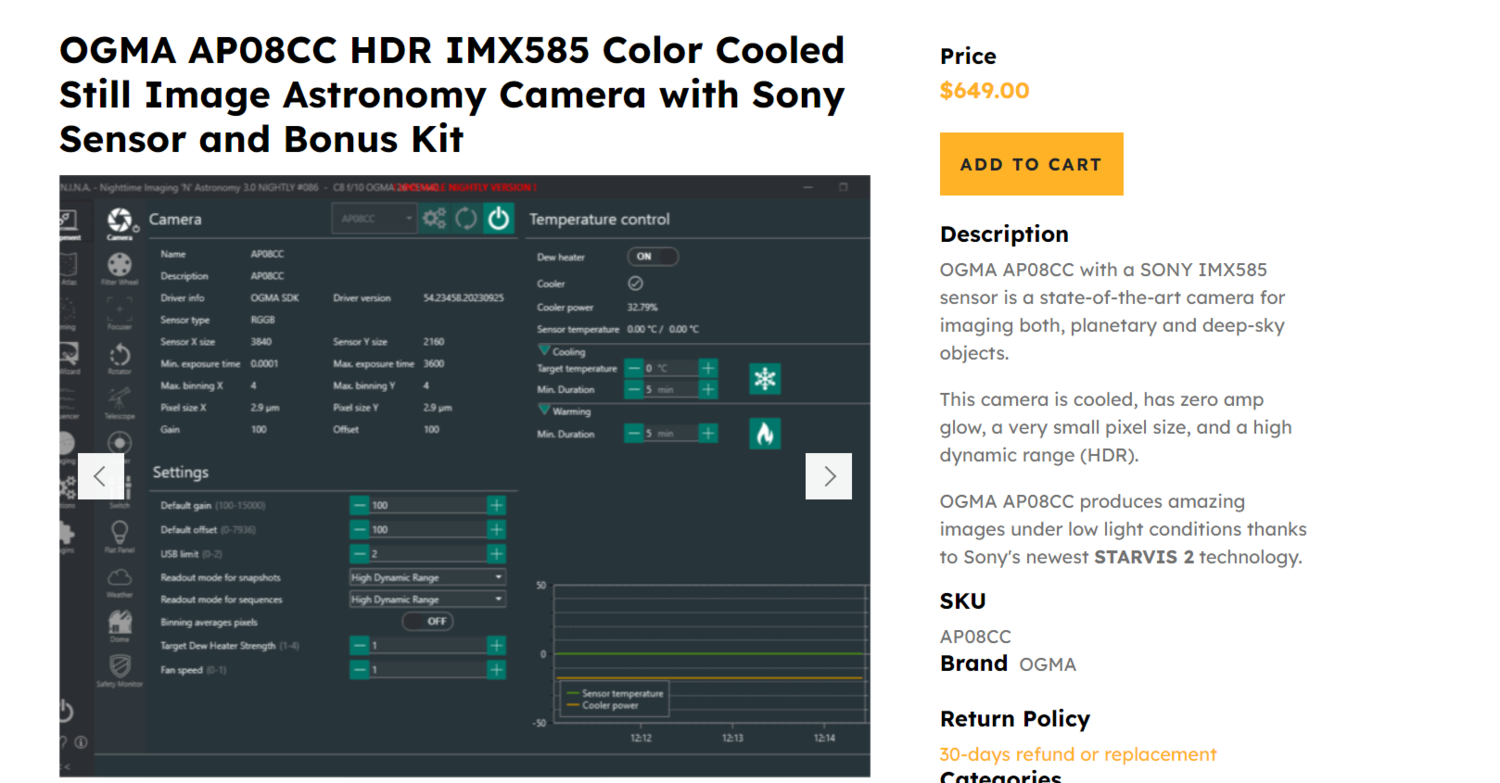
Task: Open the Rotator equipment icon
Action: 120,356
